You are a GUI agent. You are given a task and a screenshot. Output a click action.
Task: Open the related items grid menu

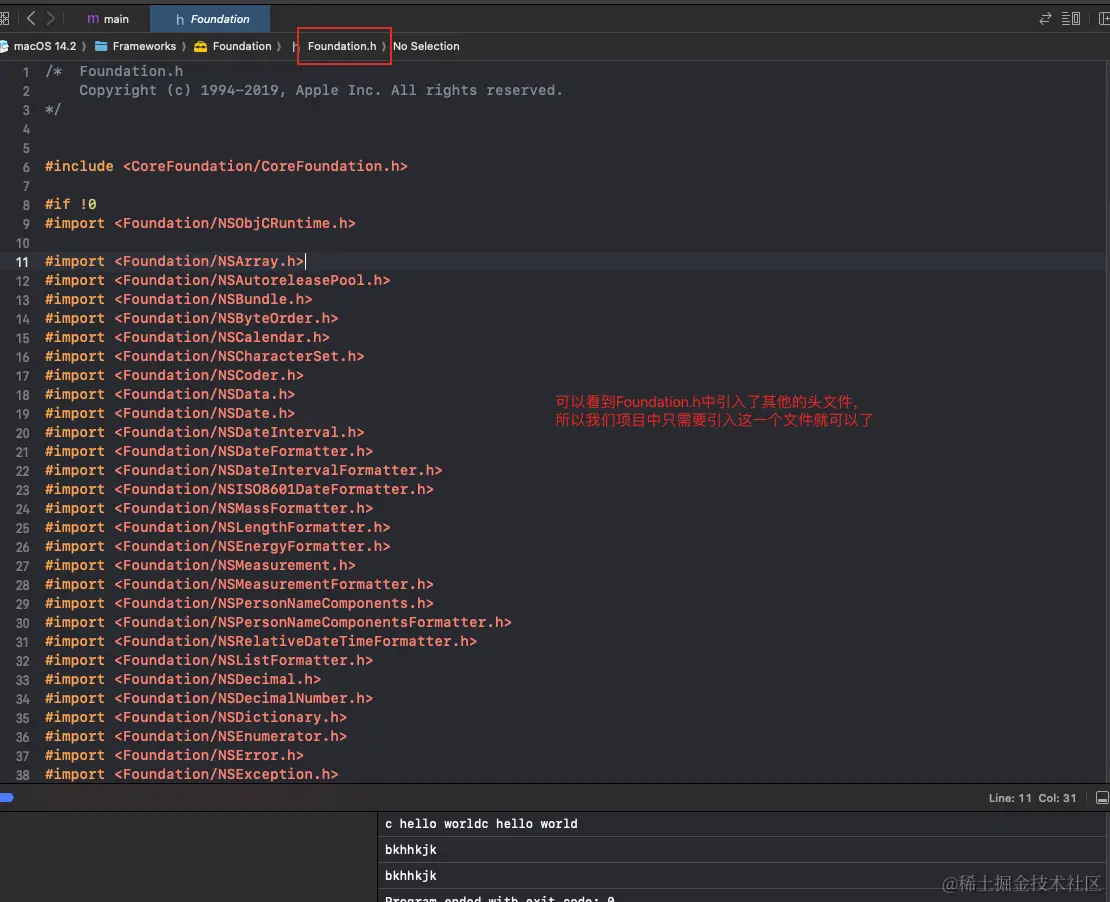(x=4, y=19)
